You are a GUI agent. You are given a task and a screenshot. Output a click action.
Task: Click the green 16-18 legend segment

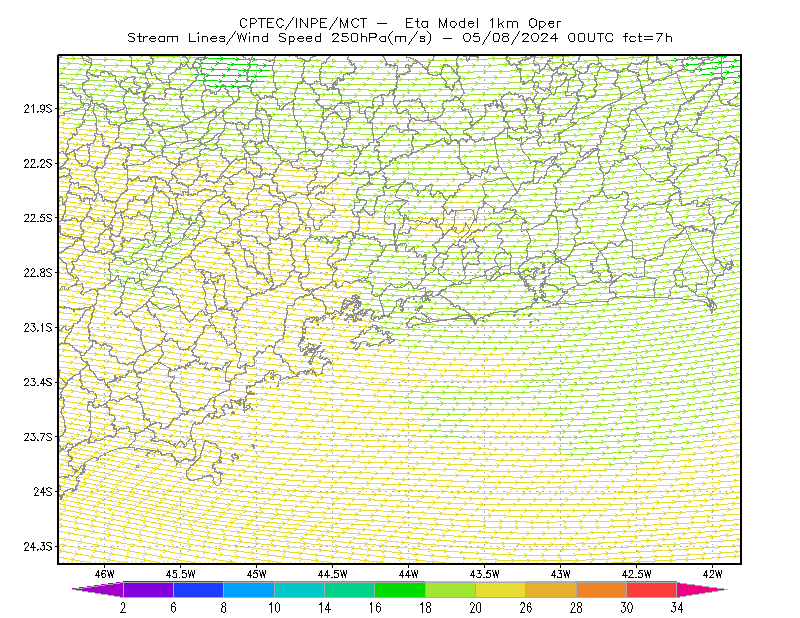click(x=400, y=589)
